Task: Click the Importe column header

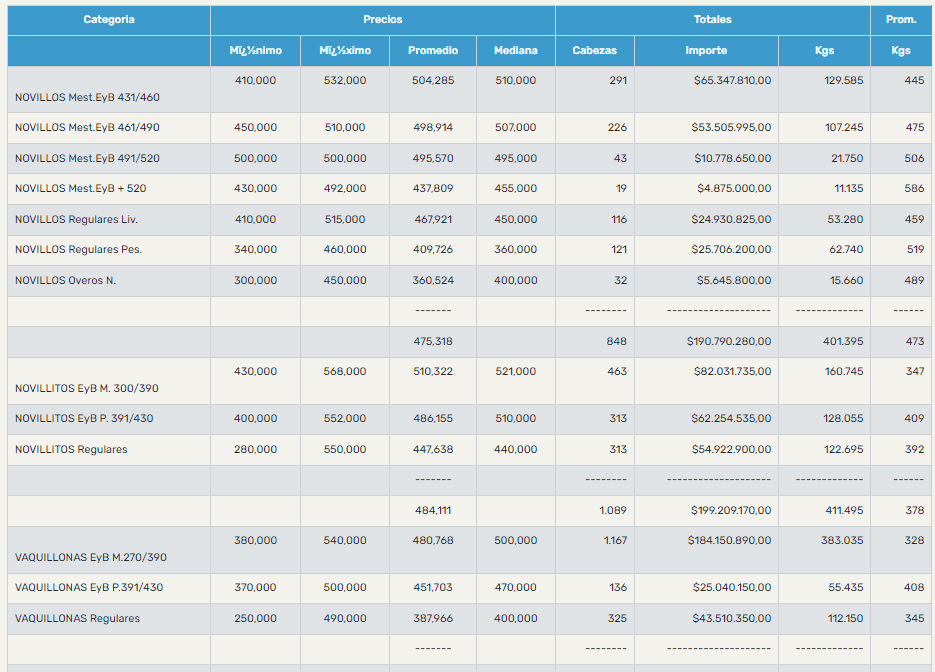Action: pyautogui.click(x=706, y=51)
